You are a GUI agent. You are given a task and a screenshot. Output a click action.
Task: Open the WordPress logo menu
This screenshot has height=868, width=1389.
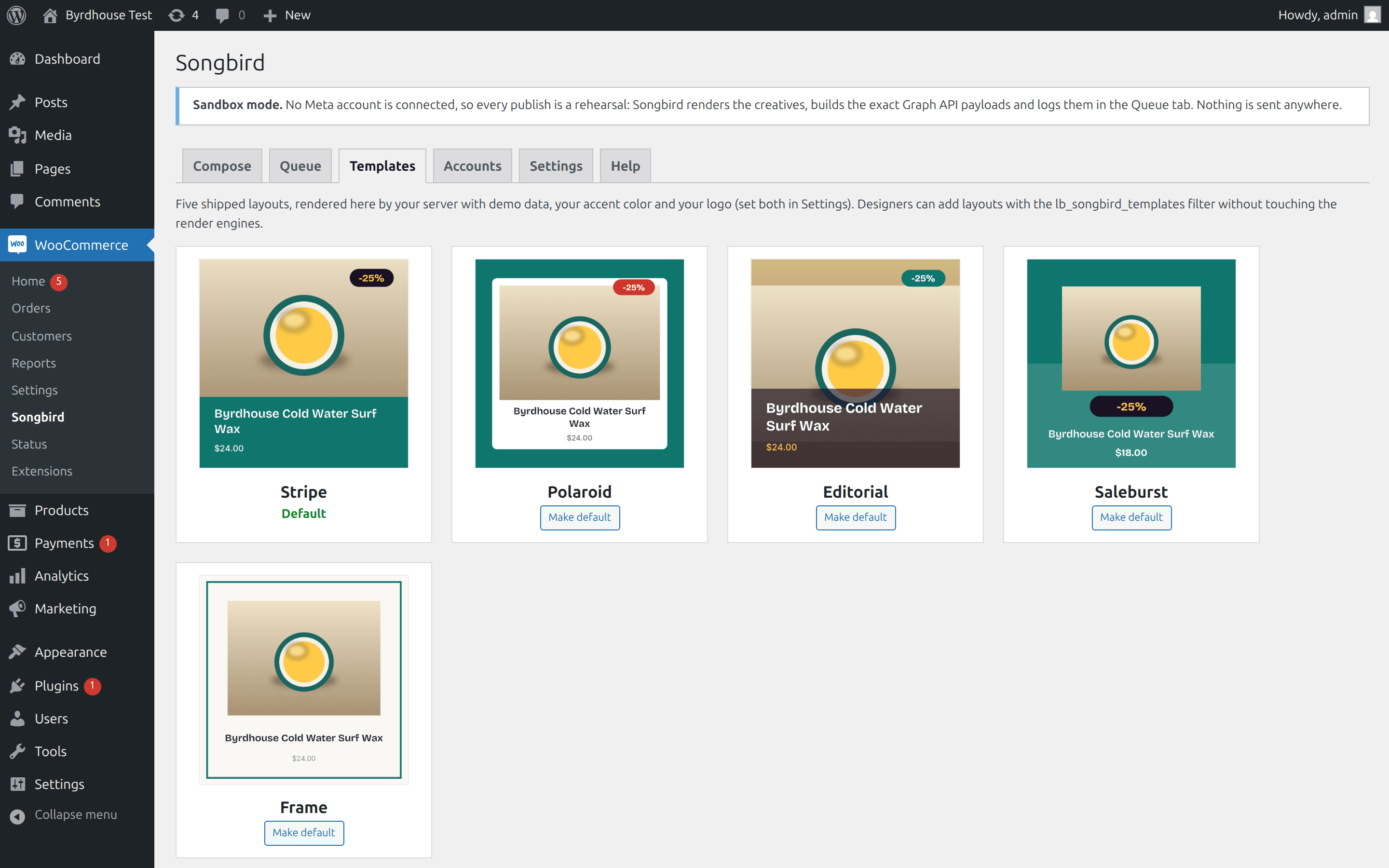(x=17, y=15)
